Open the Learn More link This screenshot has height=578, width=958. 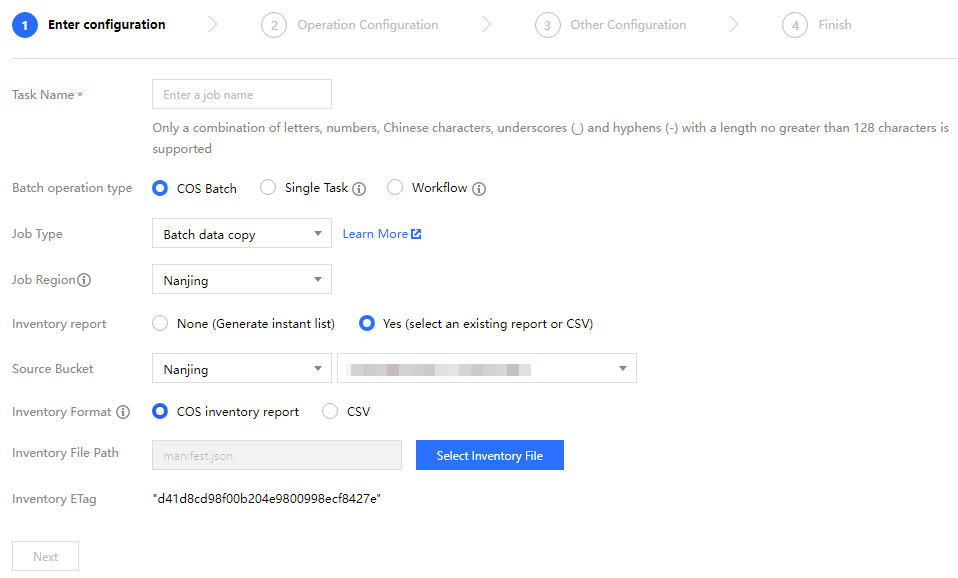pyautogui.click(x=375, y=234)
